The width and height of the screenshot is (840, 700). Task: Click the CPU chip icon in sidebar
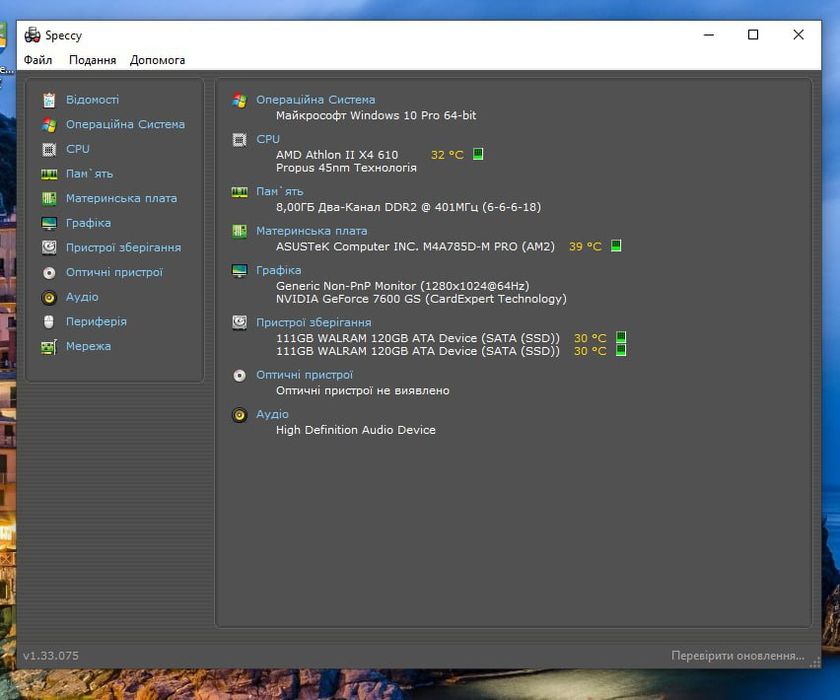click(49, 149)
